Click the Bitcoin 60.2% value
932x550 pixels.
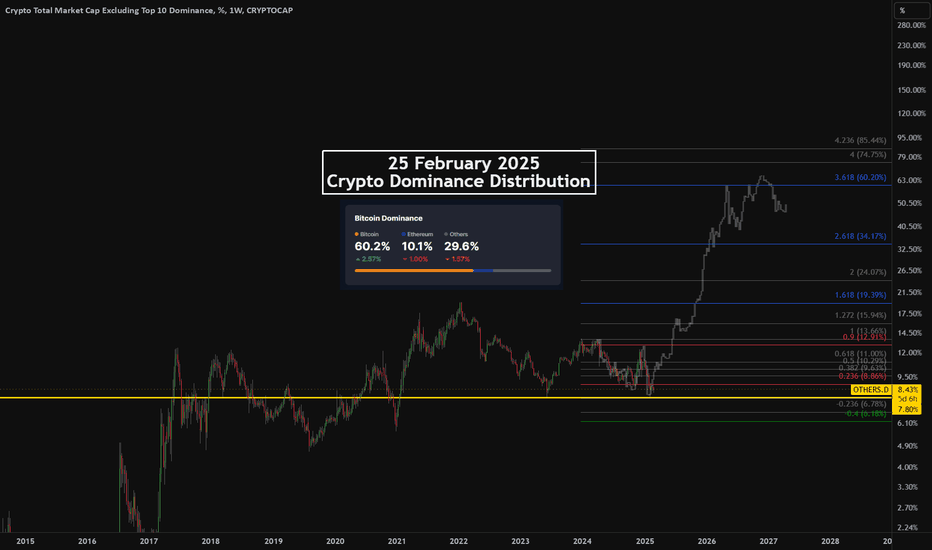[x=372, y=246]
